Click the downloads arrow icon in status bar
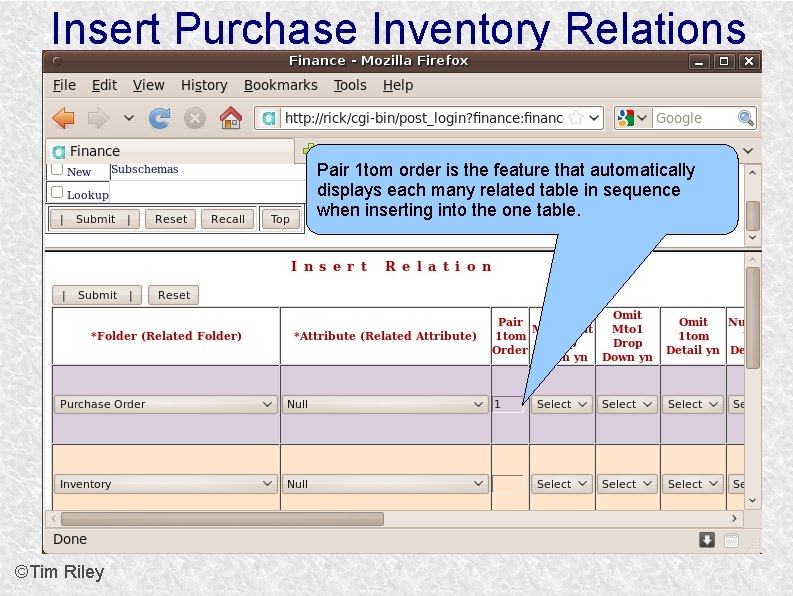 coord(707,540)
